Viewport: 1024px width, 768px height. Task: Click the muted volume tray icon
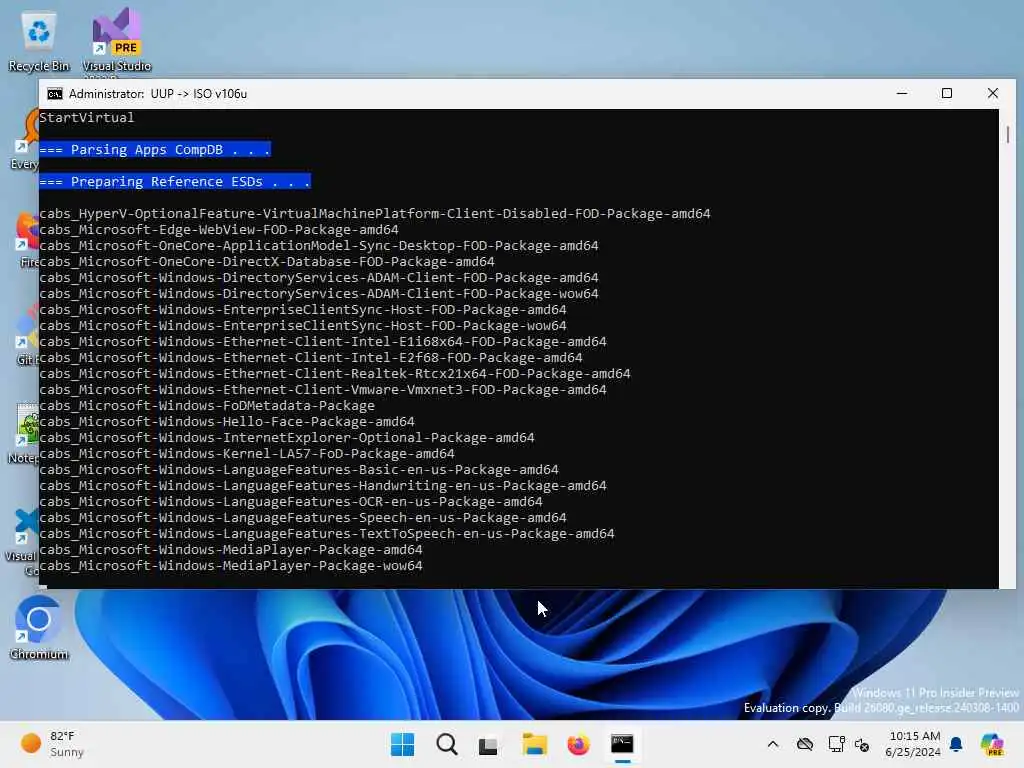[862, 744]
